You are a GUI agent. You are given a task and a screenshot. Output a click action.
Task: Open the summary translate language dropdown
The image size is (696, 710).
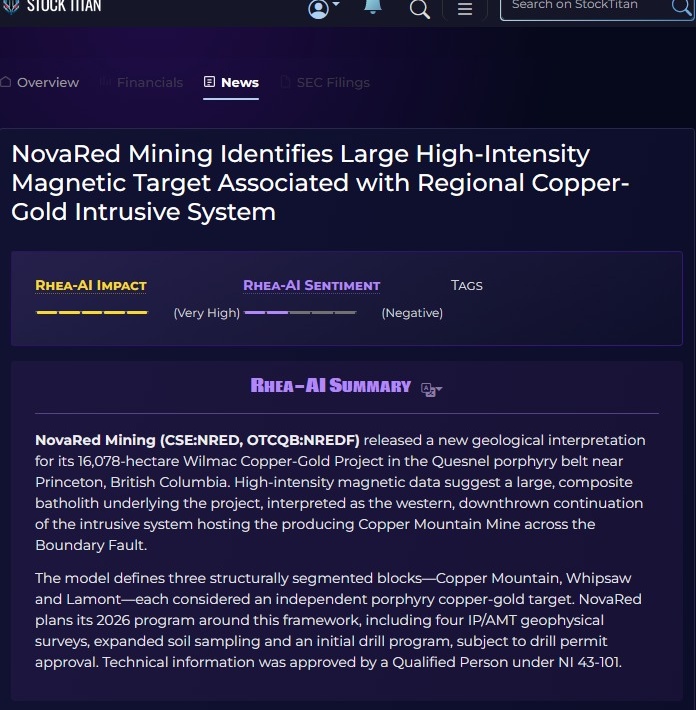pos(432,389)
